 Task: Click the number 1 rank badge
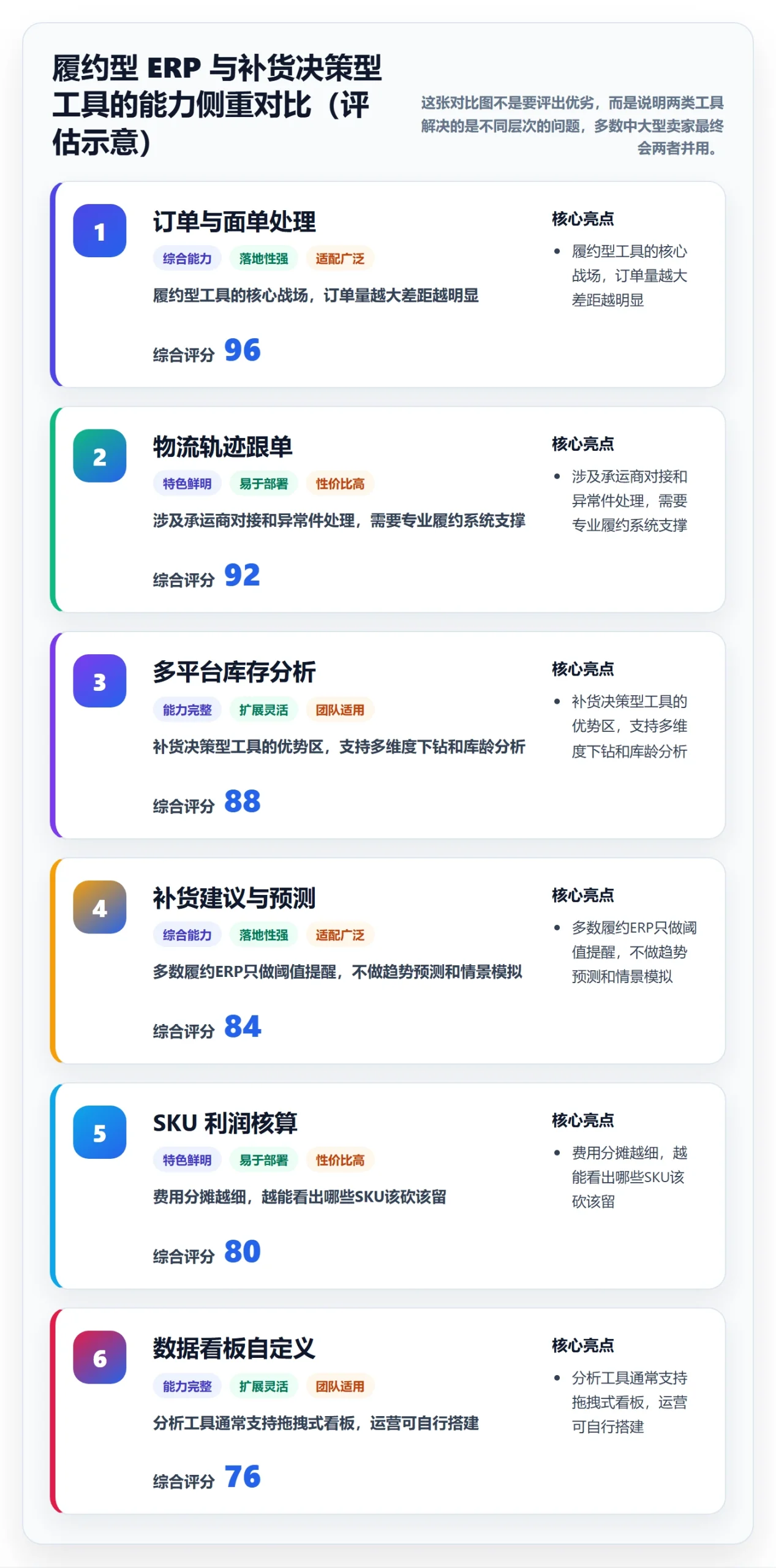(x=100, y=230)
